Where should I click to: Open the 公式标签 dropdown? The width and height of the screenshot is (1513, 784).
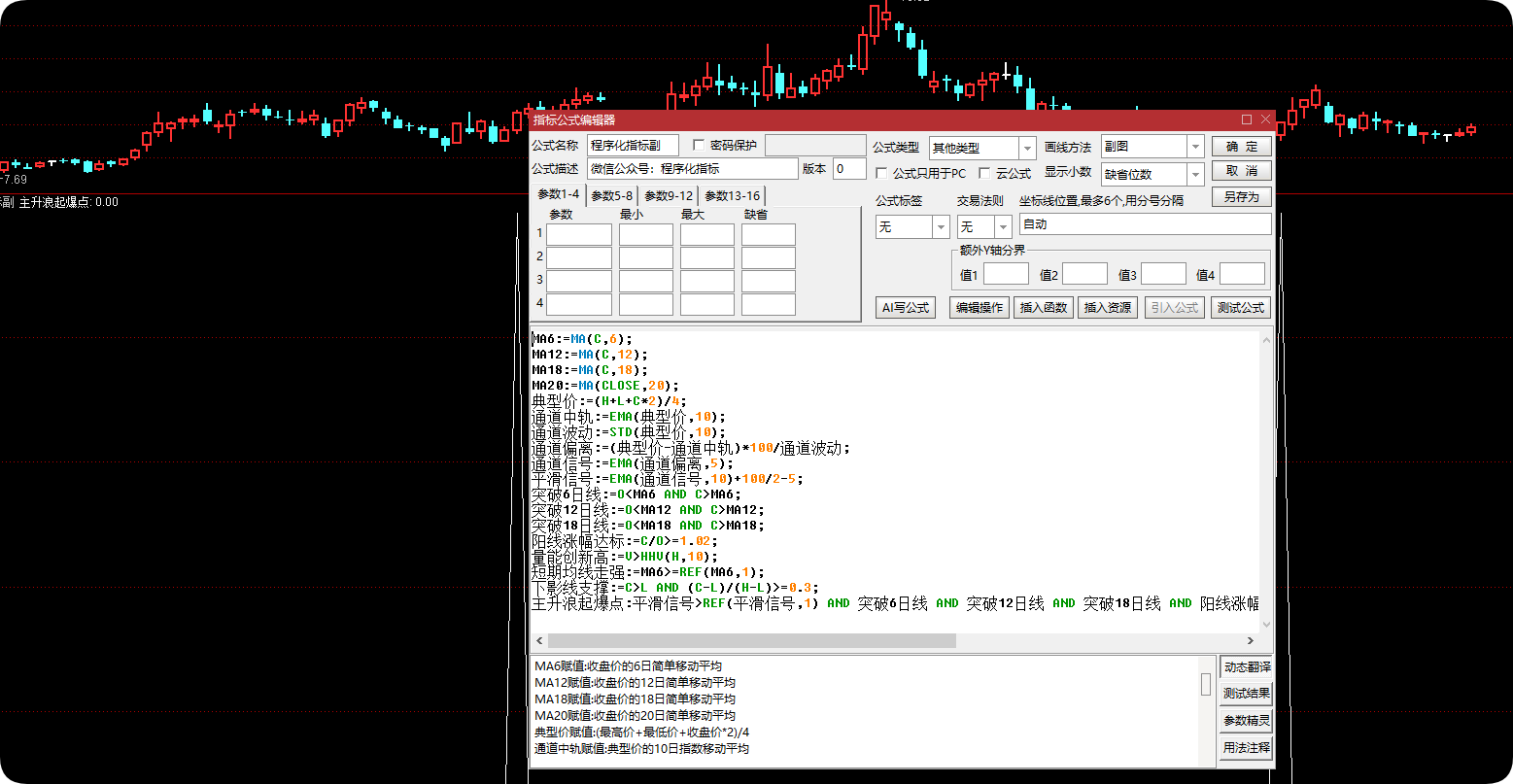(941, 226)
